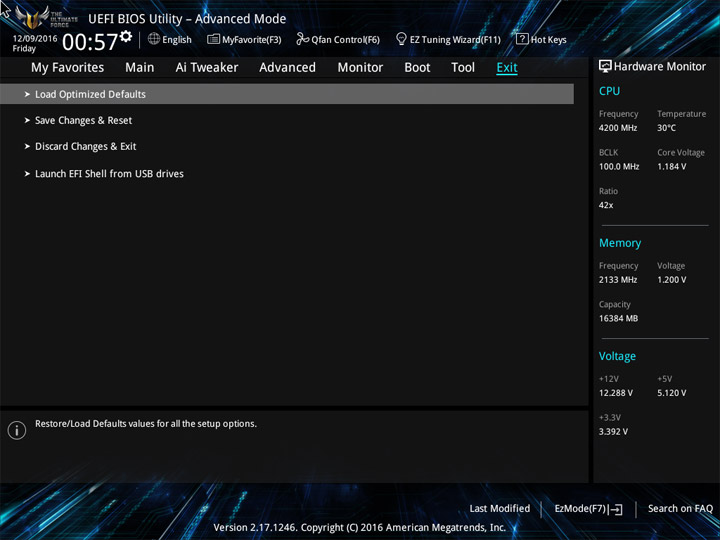Click the Voltage section heading
This screenshot has height=540, width=720.
pyautogui.click(x=617, y=356)
